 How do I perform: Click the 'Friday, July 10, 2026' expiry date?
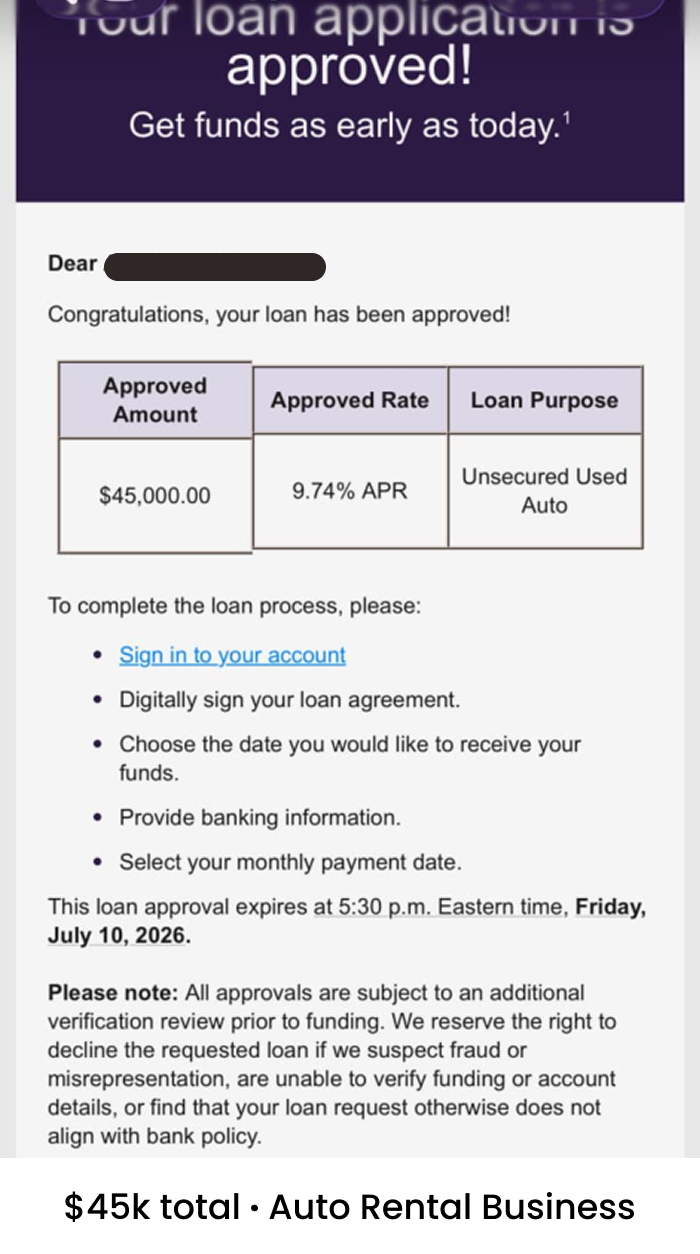point(347,922)
